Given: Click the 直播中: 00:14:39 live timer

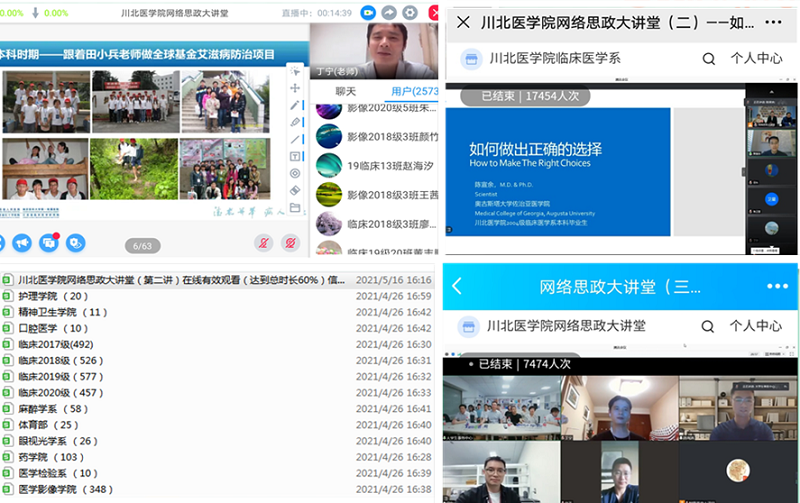Looking at the screenshot, I should (x=317, y=13).
